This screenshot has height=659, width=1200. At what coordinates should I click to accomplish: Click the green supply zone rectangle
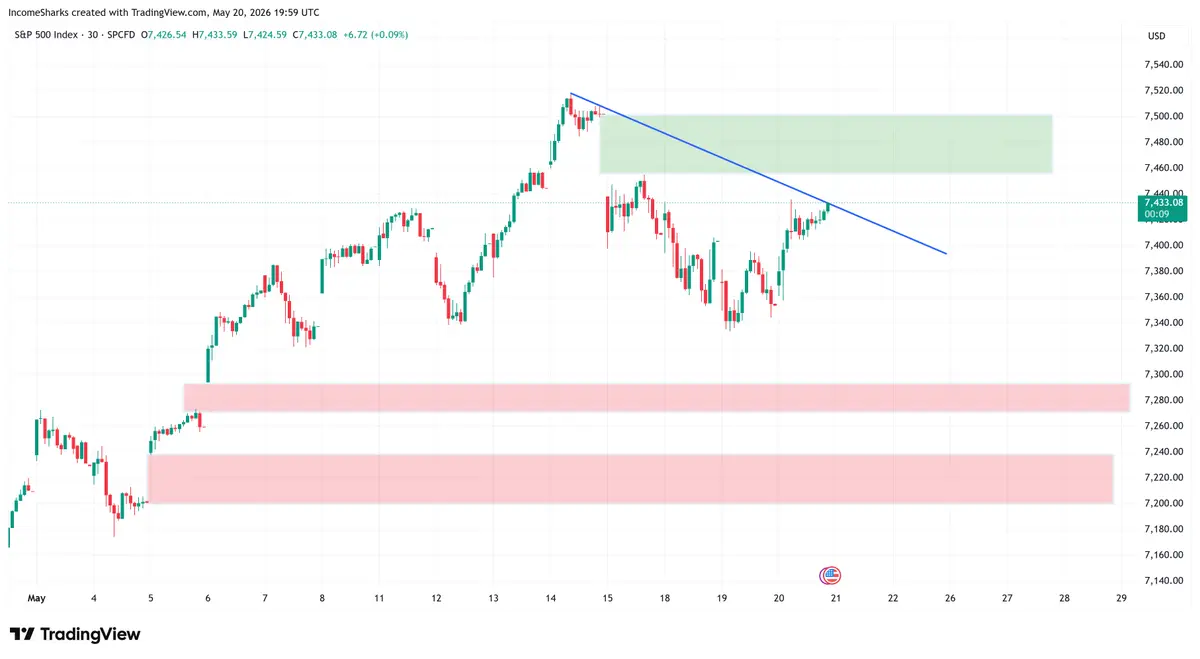point(826,144)
